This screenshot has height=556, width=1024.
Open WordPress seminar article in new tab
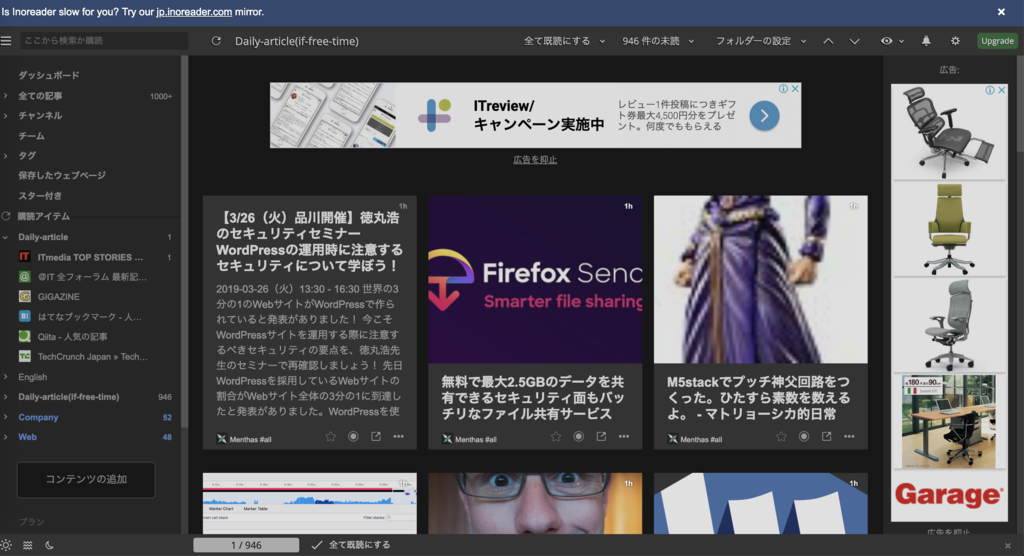[x=376, y=436]
